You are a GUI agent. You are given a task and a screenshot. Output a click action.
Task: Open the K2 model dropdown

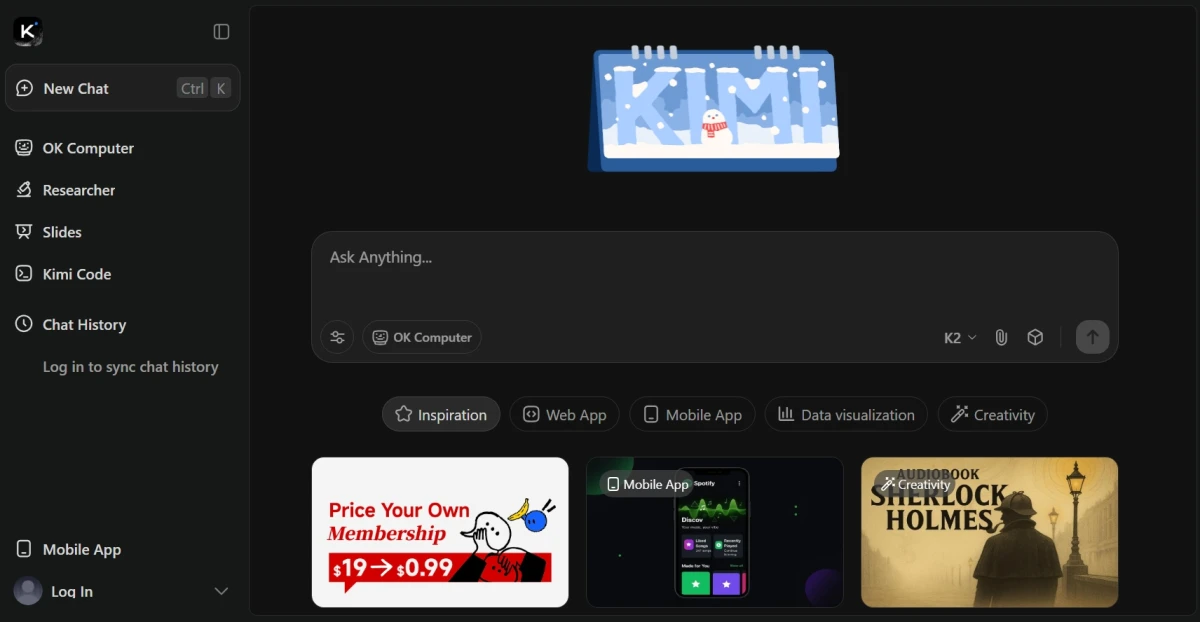tap(960, 338)
